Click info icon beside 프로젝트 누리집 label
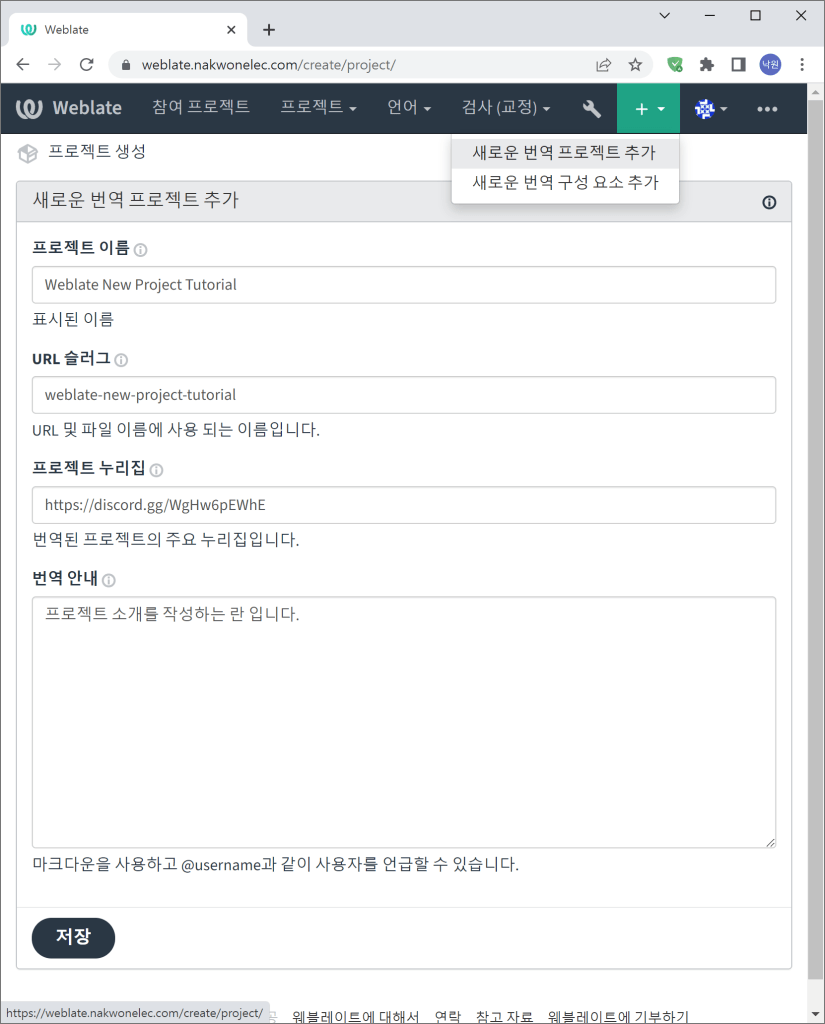Screen dimensions: 825x1024 [x=156, y=470]
